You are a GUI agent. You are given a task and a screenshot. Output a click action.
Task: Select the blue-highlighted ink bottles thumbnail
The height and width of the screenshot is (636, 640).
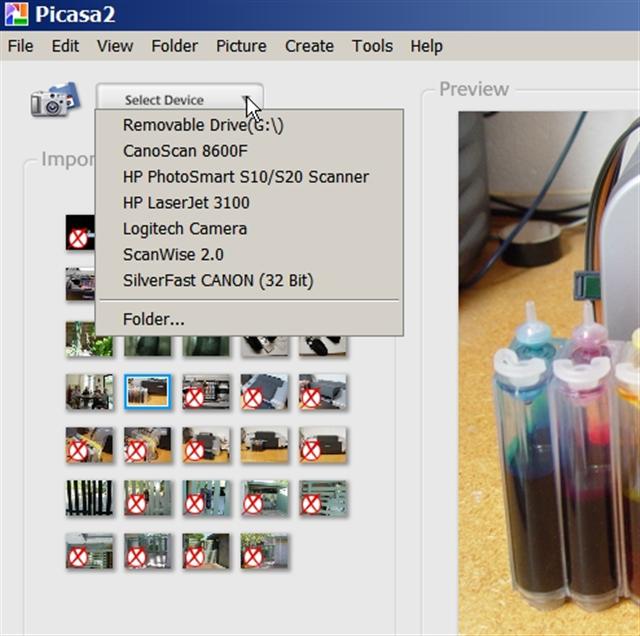coord(147,391)
